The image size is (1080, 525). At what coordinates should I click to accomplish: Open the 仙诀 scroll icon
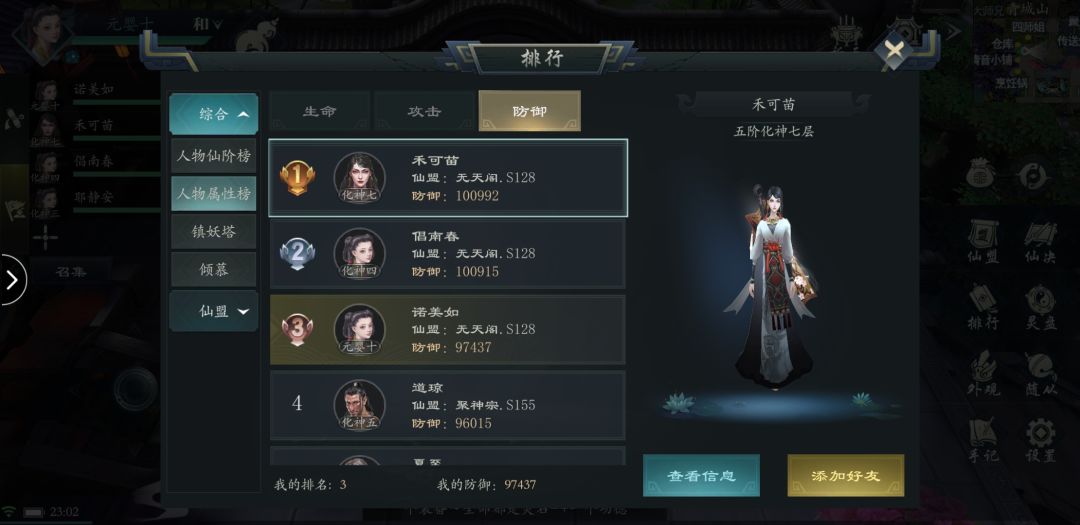(1041, 241)
